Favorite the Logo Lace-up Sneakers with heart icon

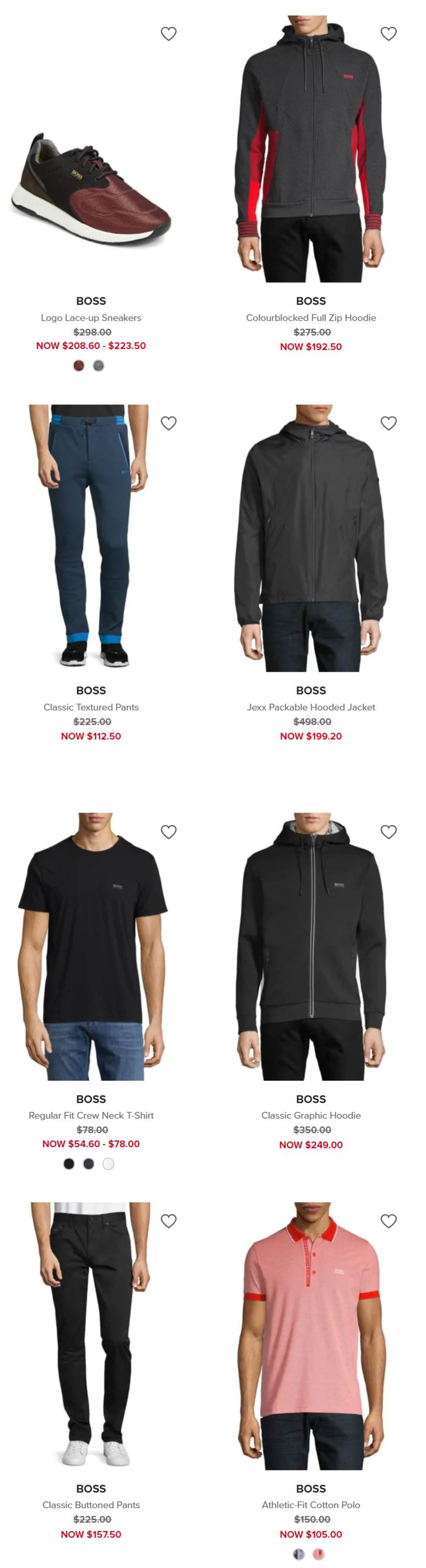(168, 33)
